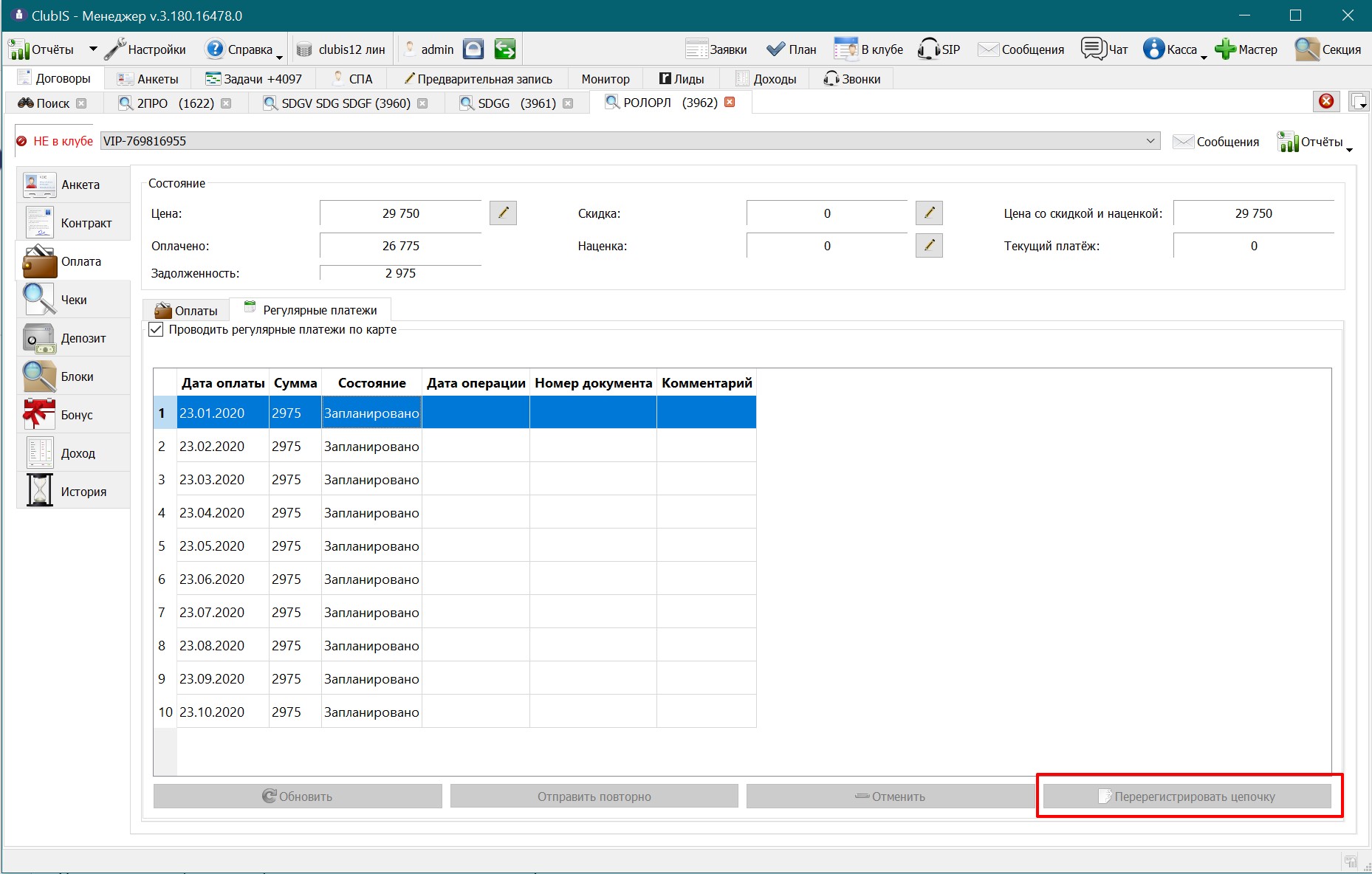The image size is (1372, 874).
Task: Switch to the Оплаты tab
Action: (186, 310)
